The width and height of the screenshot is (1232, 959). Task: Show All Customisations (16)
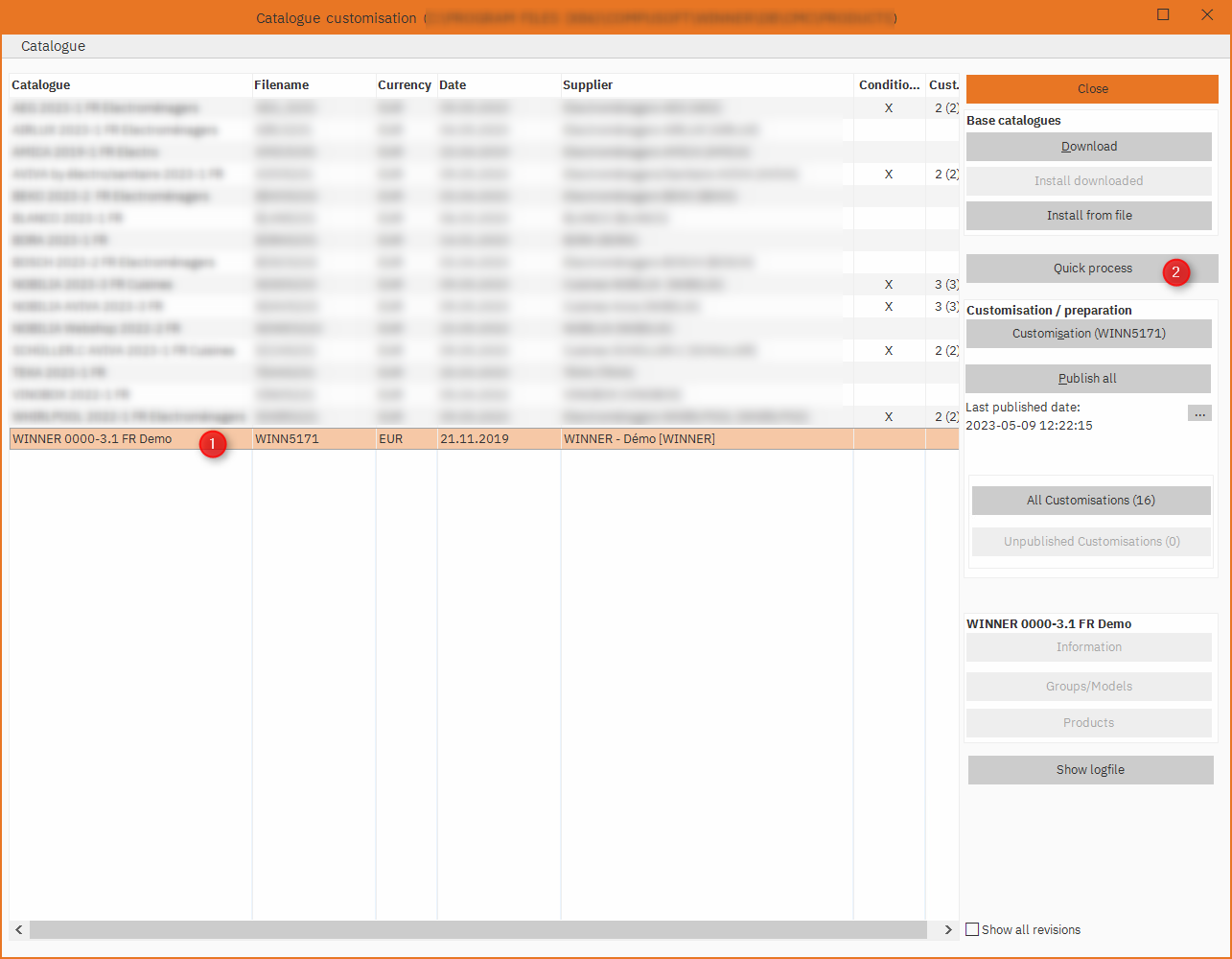(1090, 501)
